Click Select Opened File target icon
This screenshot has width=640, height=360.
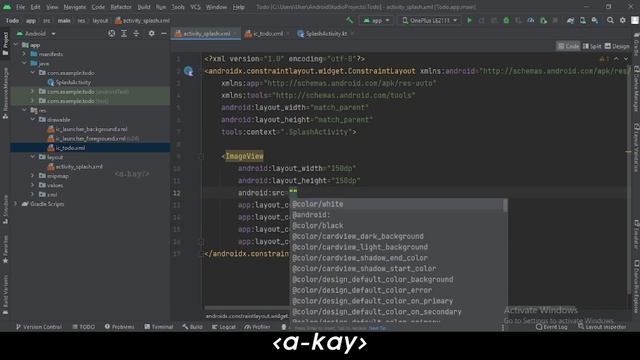tap(111, 33)
